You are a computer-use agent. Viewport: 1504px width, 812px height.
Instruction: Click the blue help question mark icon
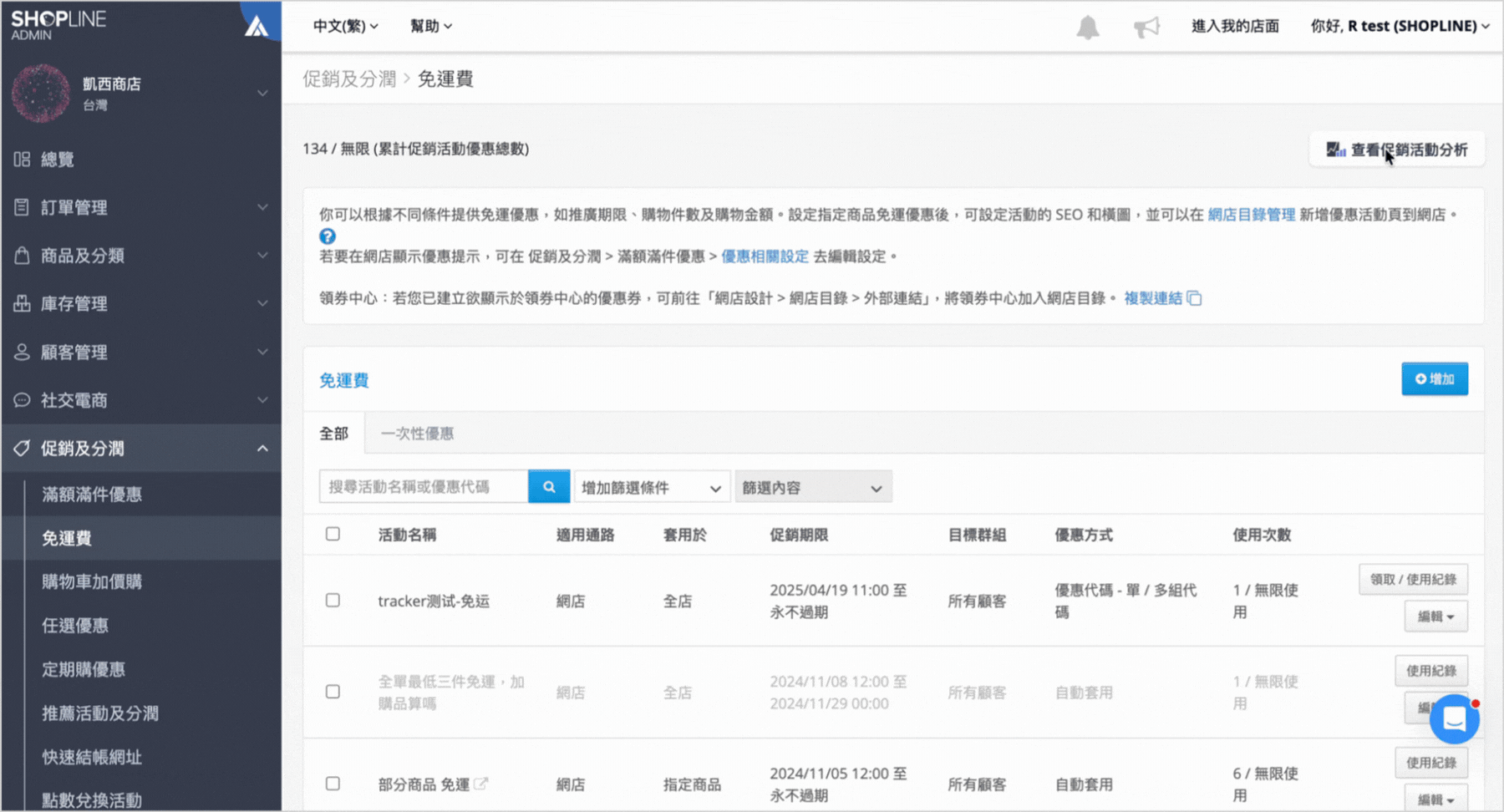(328, 236)
